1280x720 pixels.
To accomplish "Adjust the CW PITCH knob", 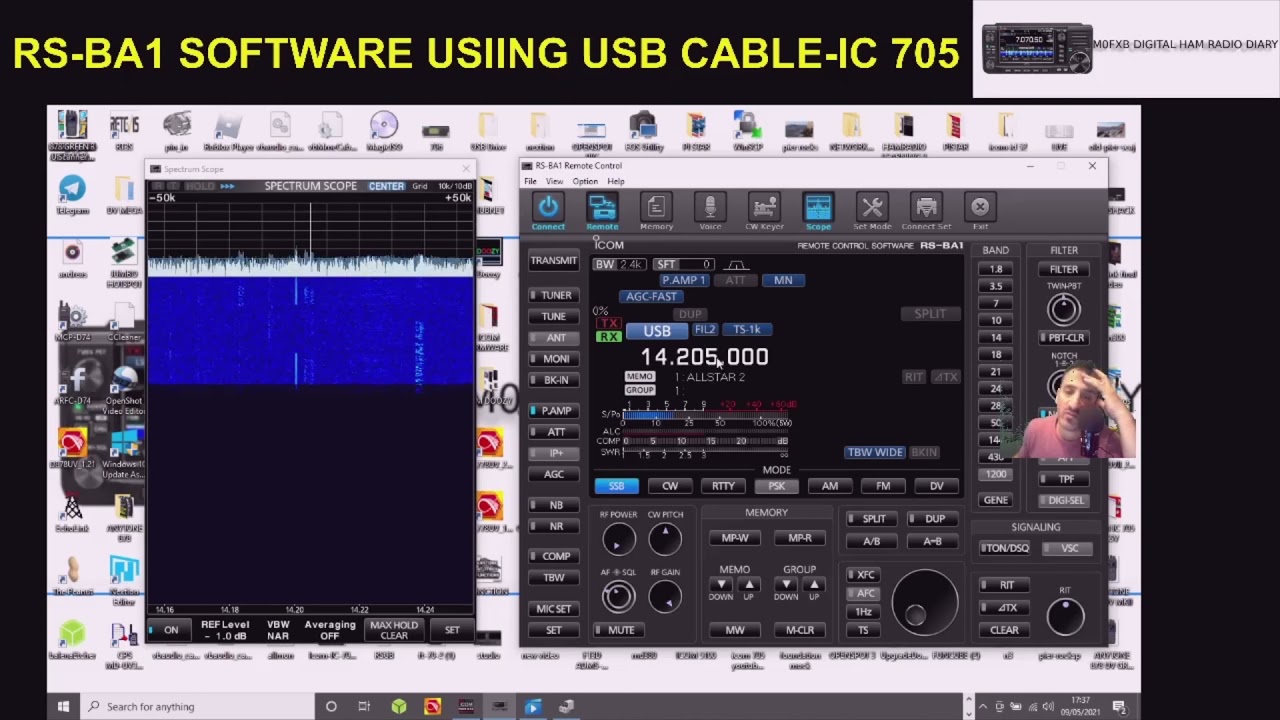I will pos(665,540).
